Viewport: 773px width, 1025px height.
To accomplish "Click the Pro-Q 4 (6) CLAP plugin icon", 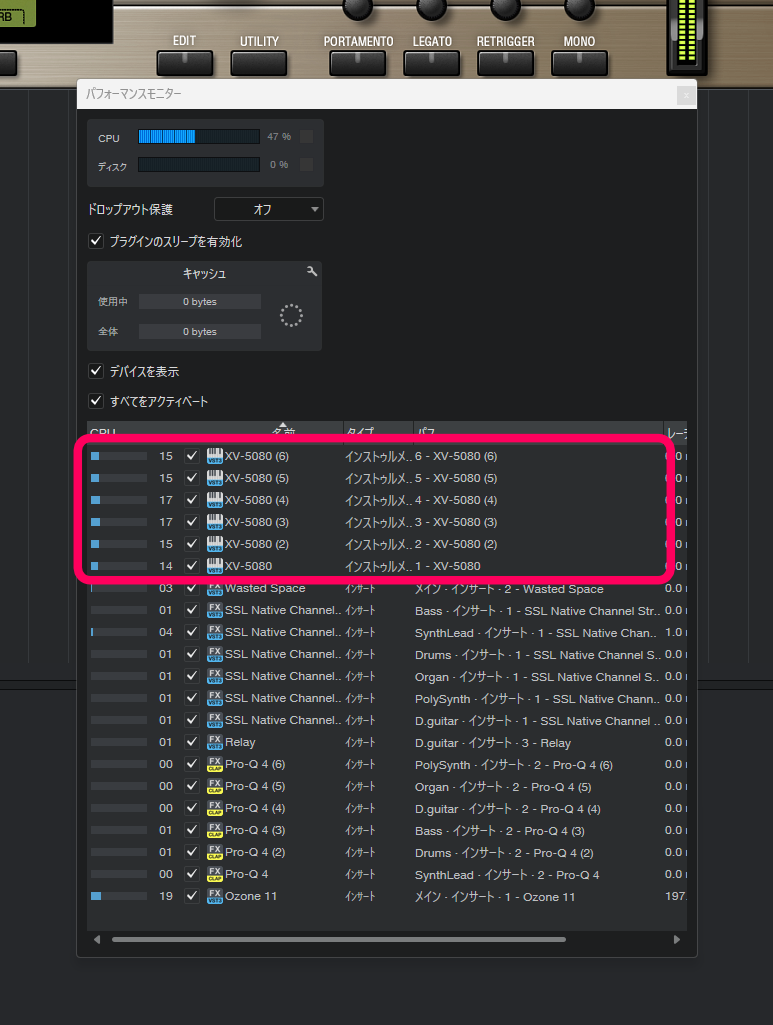I will 215,764.
